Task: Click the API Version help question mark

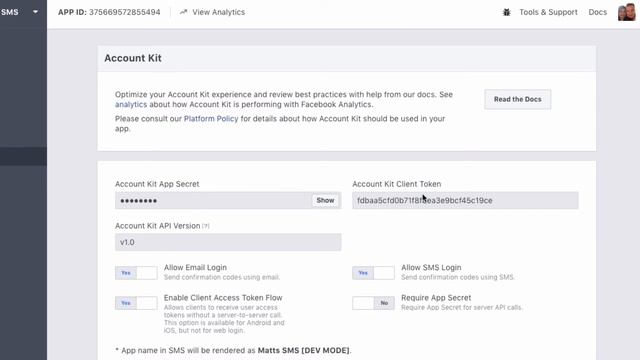Action: (x=205, y=226)
